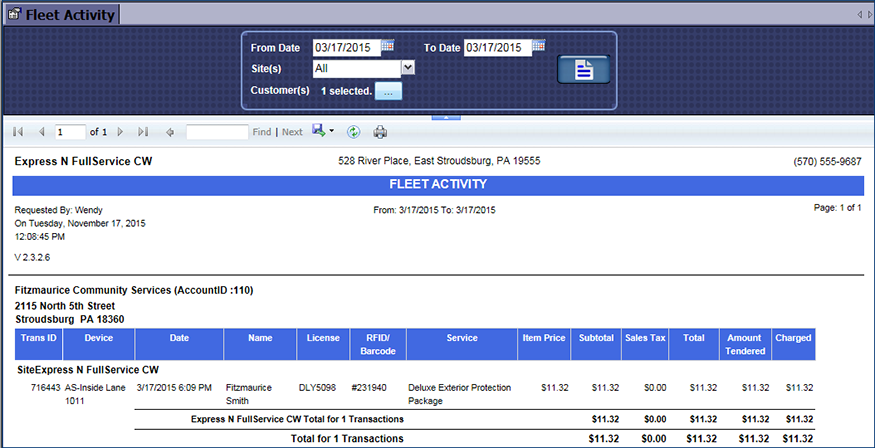Go to the first report page
875x448 pixels.
tap(19, 132)
